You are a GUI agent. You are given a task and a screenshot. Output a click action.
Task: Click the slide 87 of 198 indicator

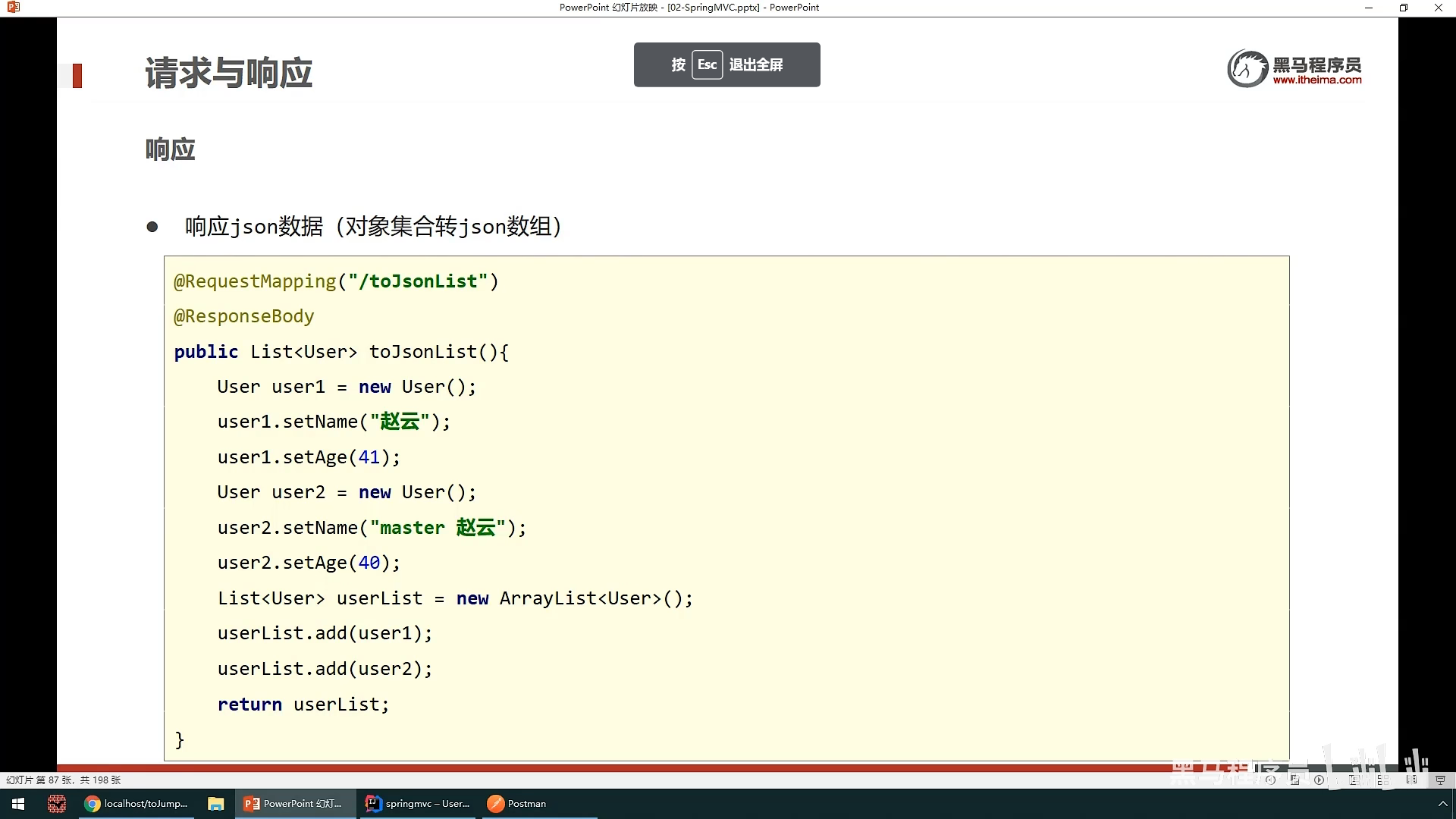pyautogui.click(x=64, y=780)
